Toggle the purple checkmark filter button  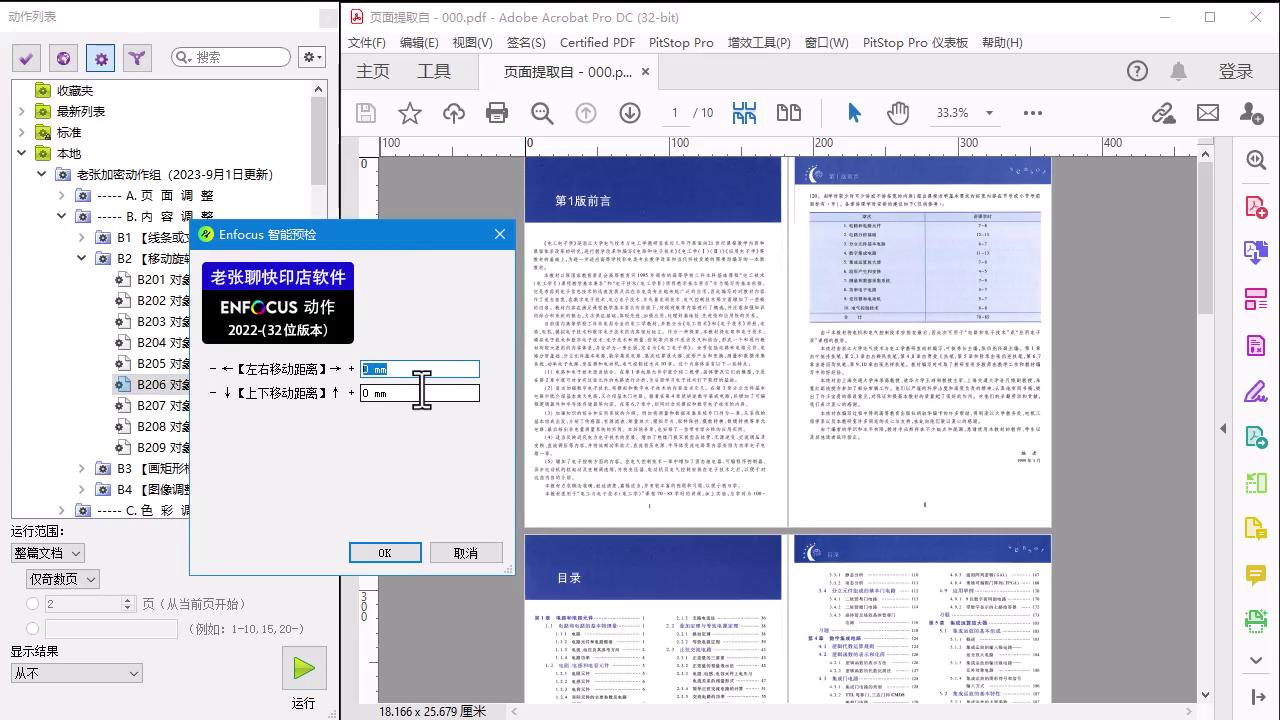[26, 58]
